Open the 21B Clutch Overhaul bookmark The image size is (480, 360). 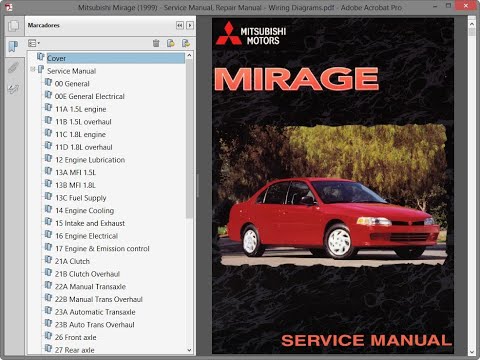click(x=87, y=274)
